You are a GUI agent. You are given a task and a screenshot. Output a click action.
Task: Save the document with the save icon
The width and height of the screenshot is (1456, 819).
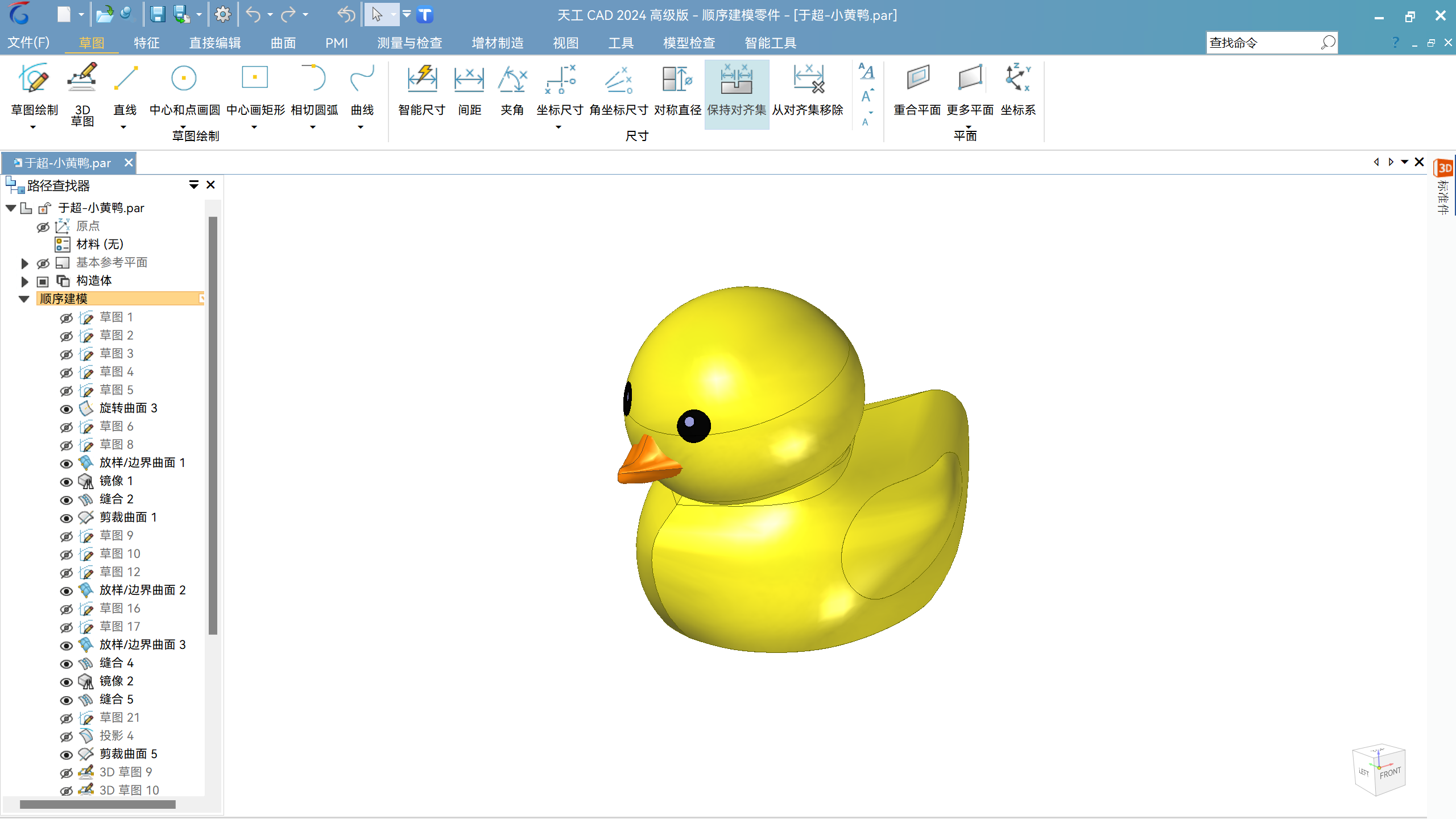point(158,15)
